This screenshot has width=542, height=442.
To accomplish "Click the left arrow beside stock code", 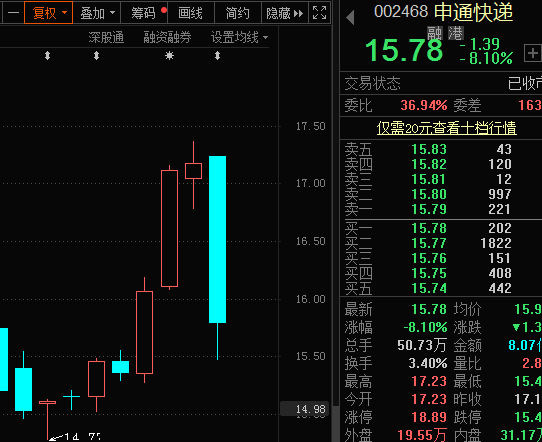I will 350,18.
